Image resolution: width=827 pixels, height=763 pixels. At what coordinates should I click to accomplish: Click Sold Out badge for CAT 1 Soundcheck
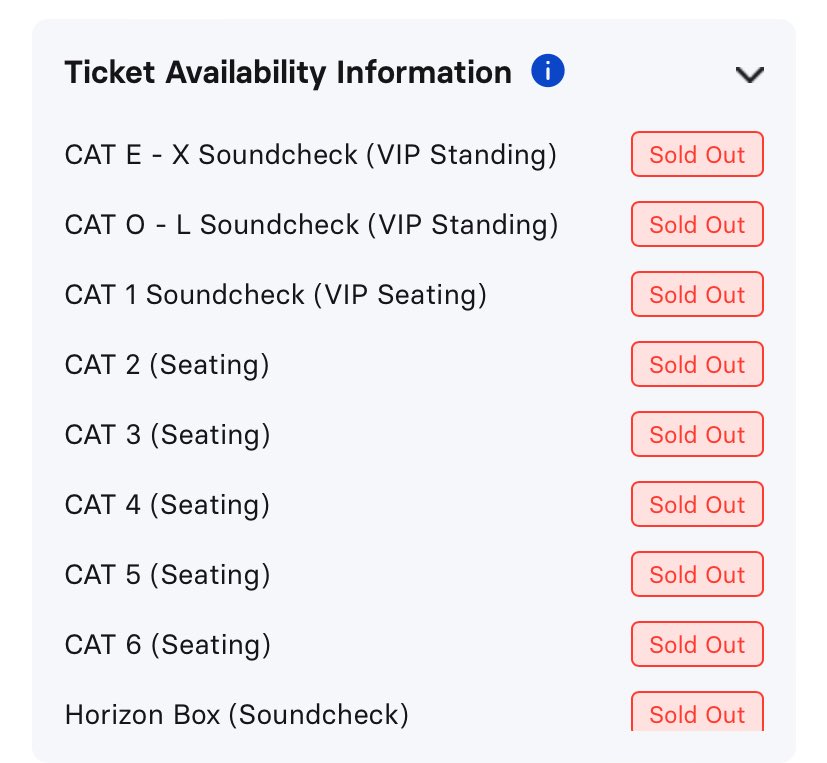point(697,295)
